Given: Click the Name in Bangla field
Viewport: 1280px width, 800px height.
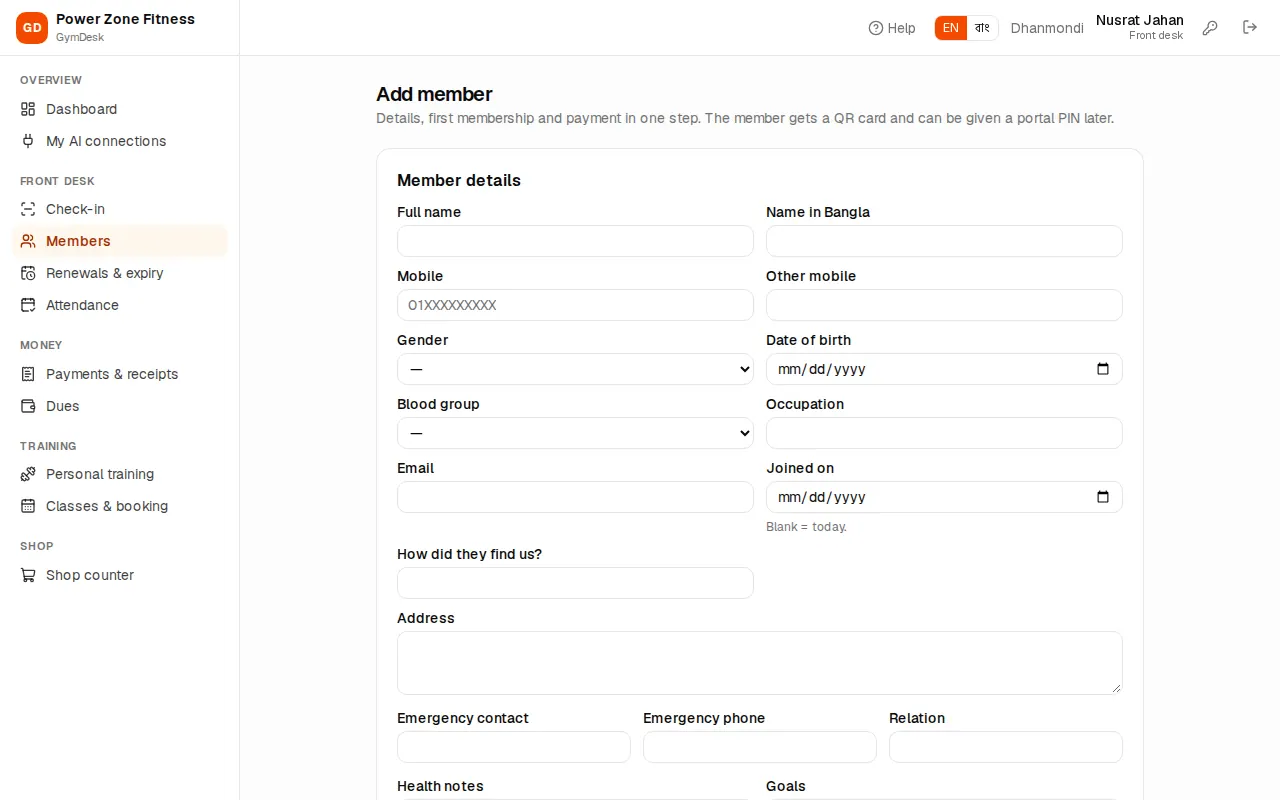Looking at the screenshot, I should point(944,241).
